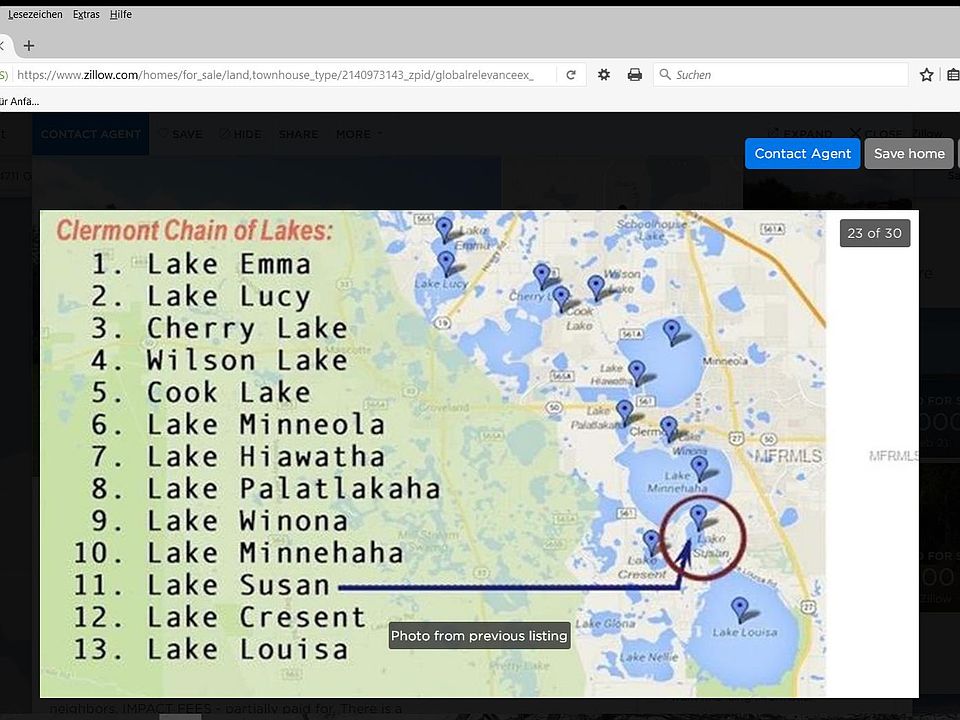Click the printer icon in toolbar
Screen dimensions: 960x720
635,75
